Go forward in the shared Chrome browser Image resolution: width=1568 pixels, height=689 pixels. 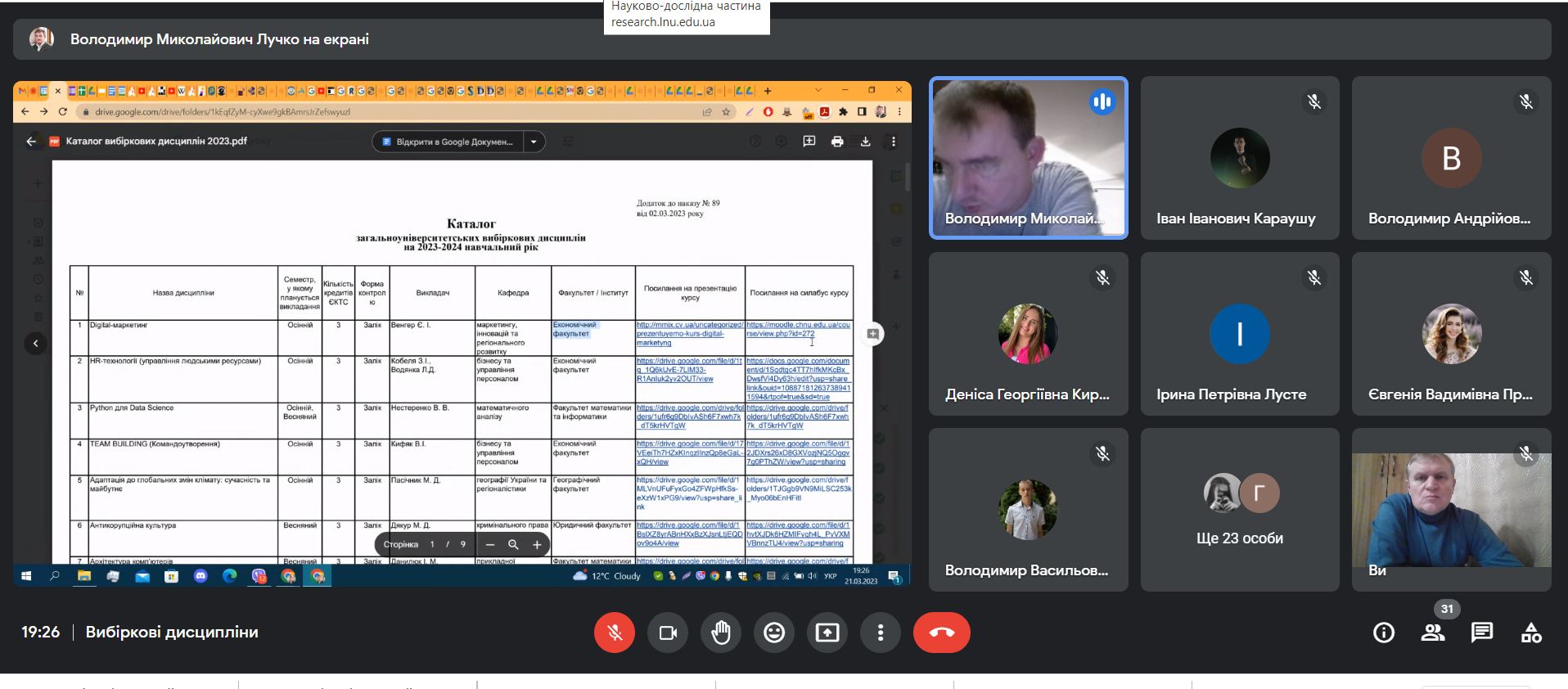pyautogui.click(x=44, y=112)
